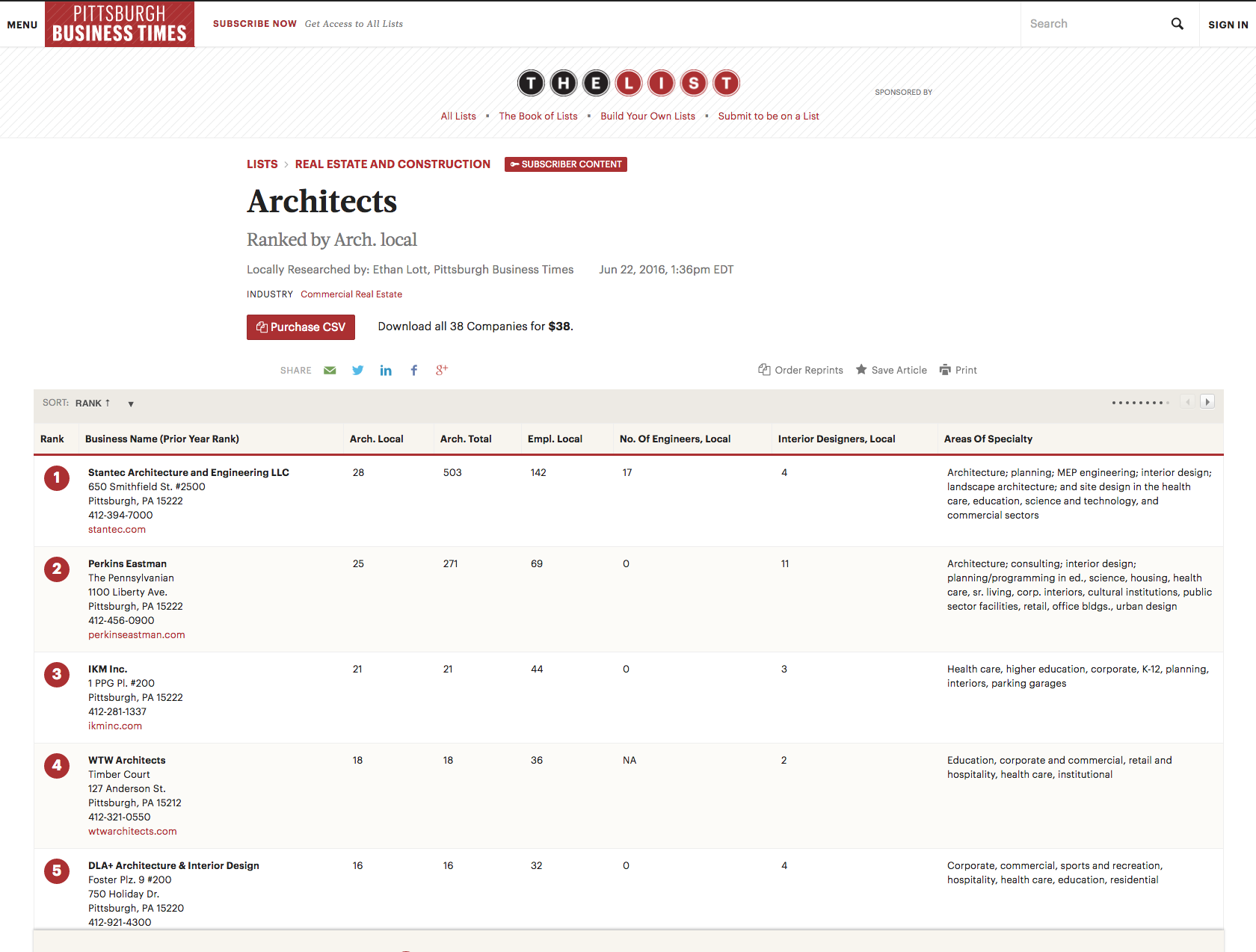The width and height of the screenshot is (1256, 952).
Task: Click Areas Of Specialty header
Action: 988,439
